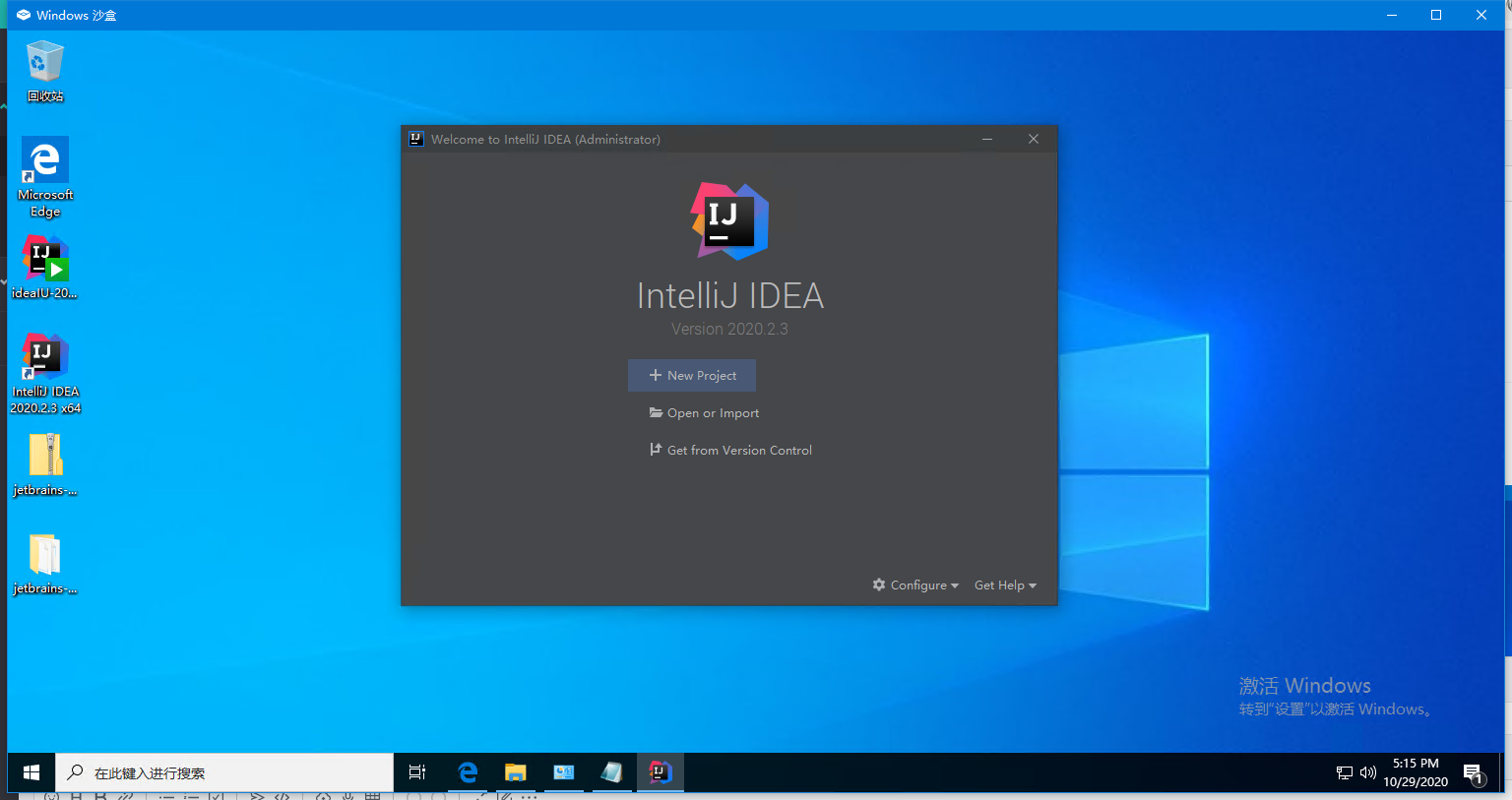Maximize the Windows Sandbox window
Viewport: 1512px width, 800px height.
(x=1436, y=15)
